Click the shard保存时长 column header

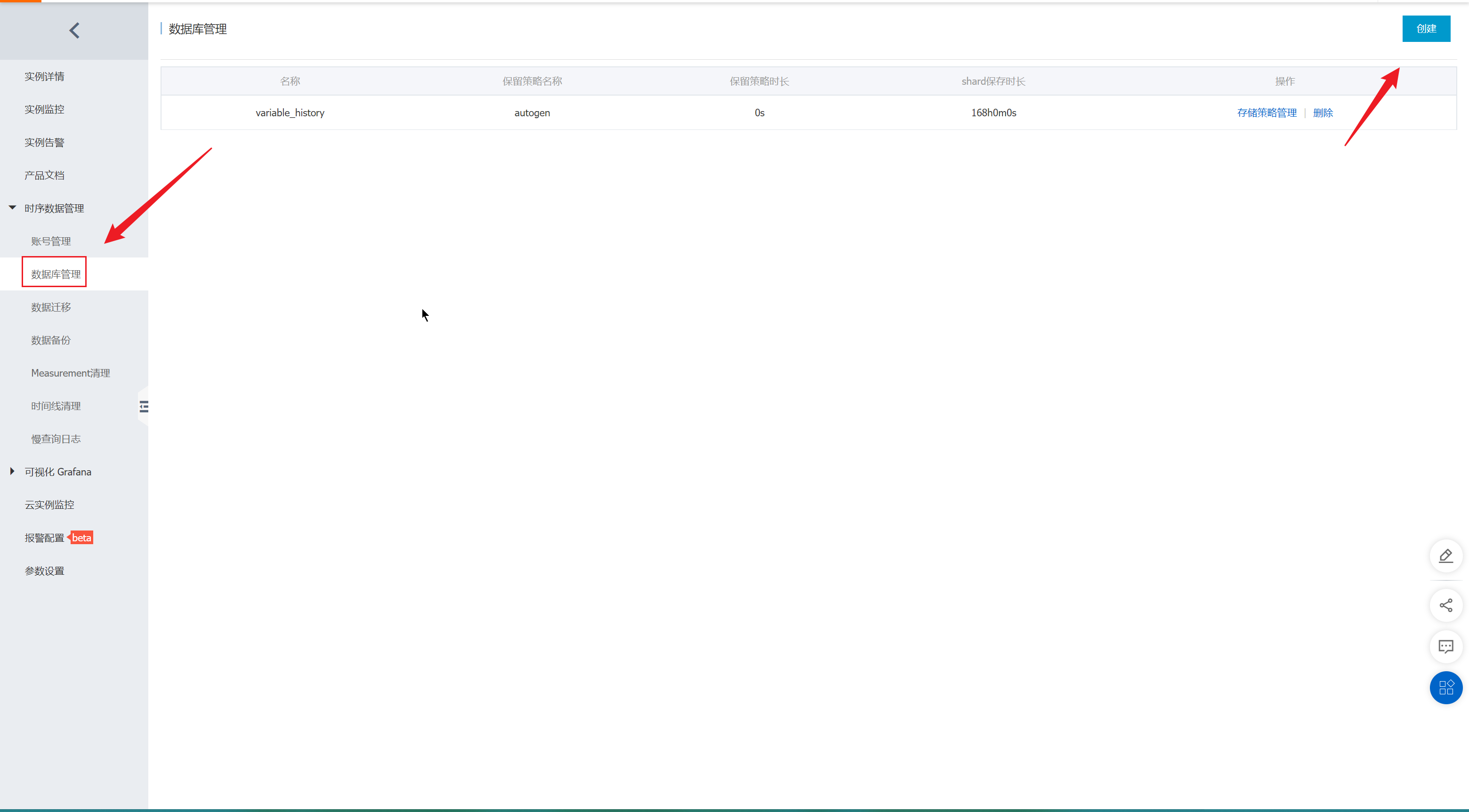993,81
